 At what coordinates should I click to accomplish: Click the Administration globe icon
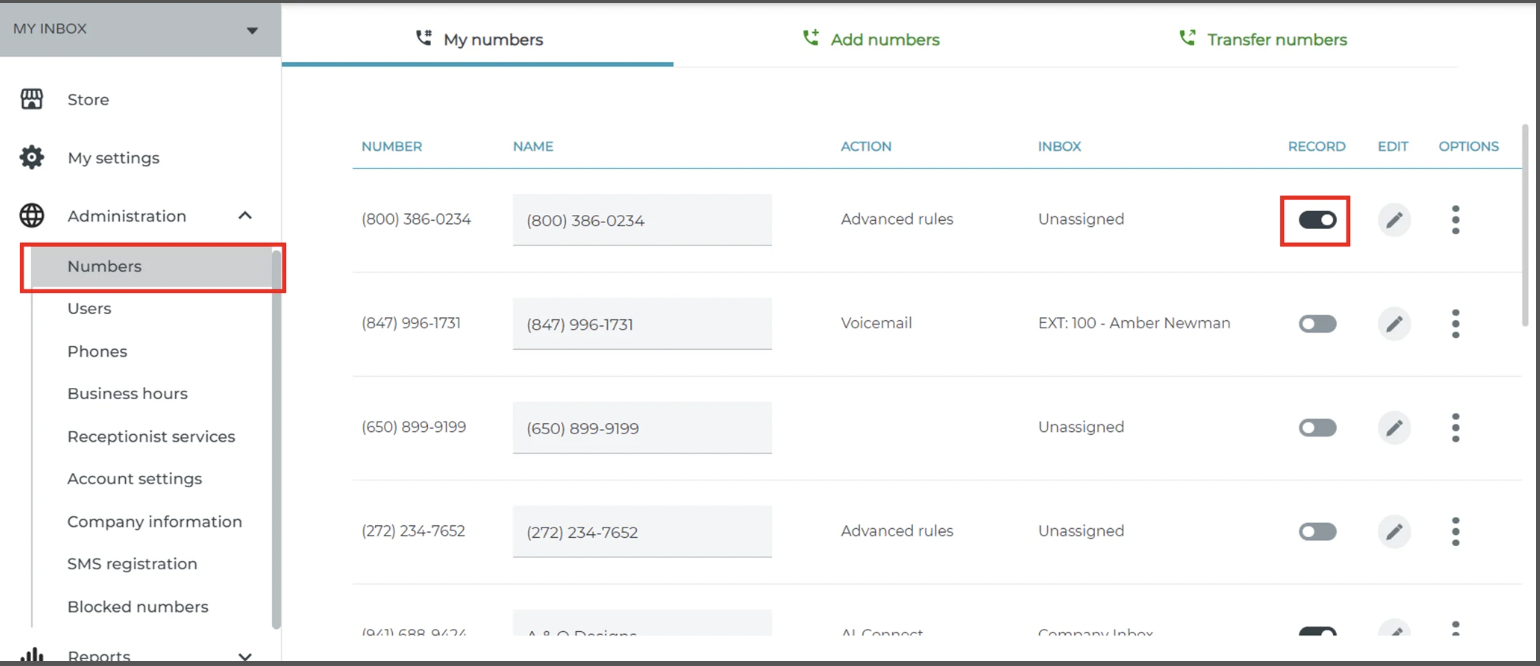(32, 216)
